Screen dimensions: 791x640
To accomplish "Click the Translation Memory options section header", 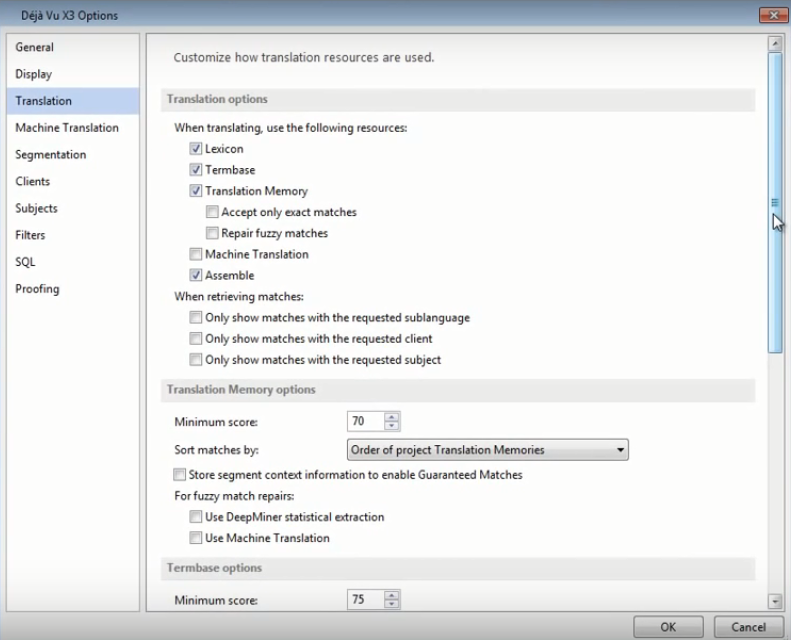I will tap(458, 390).
